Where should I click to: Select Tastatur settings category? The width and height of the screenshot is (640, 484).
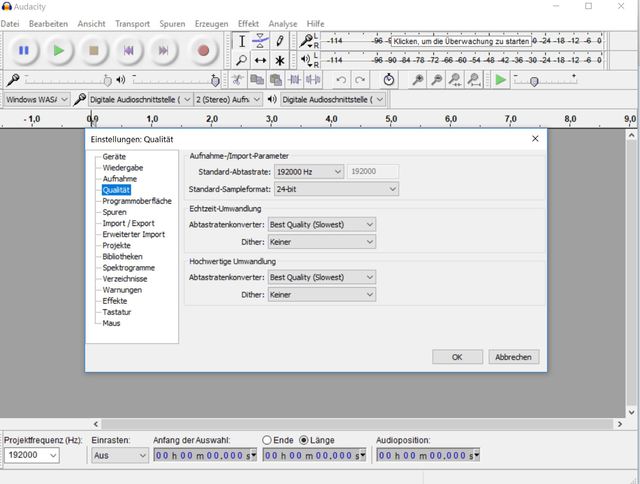click(117, 312)
